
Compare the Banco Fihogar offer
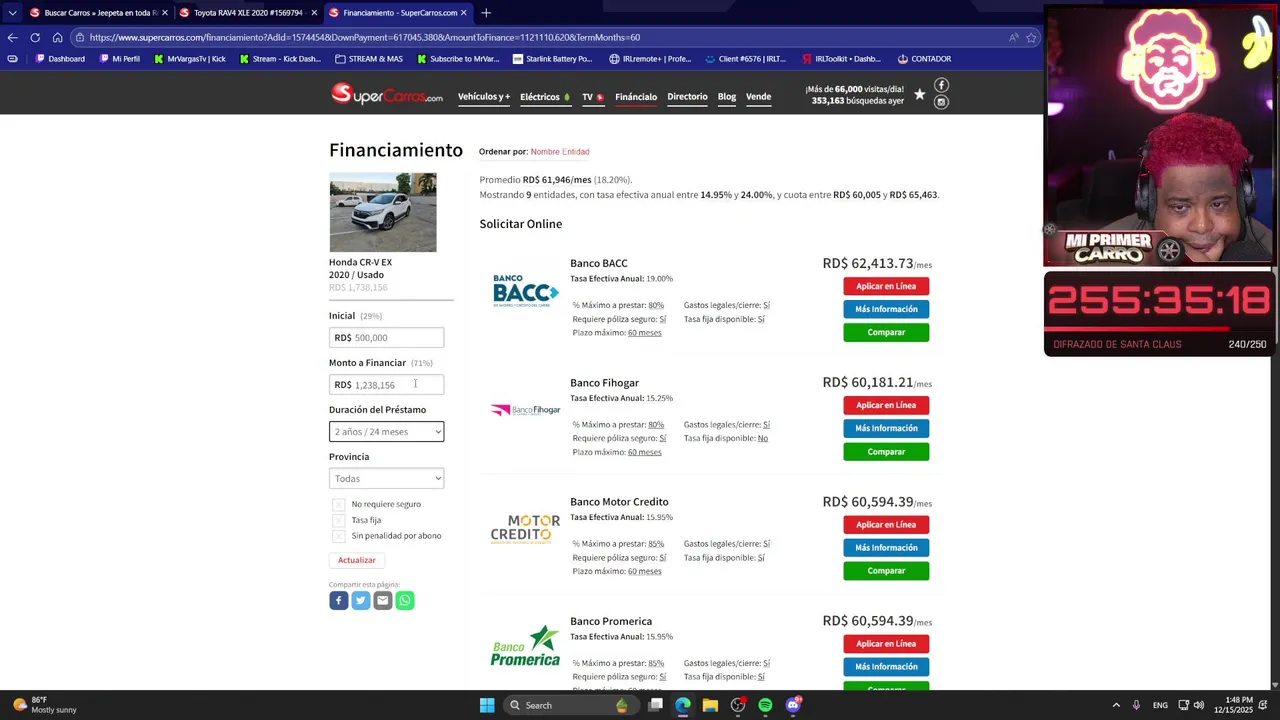(x=886, y=452)
